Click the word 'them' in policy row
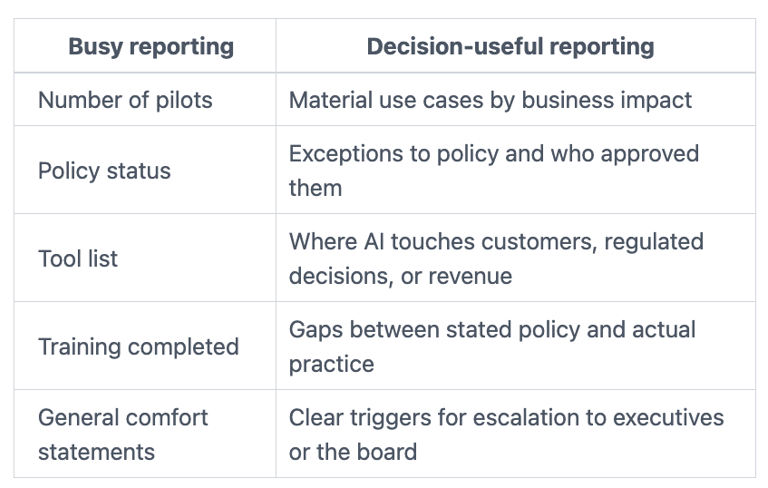768x488 pixels. [x=315, y=188]
